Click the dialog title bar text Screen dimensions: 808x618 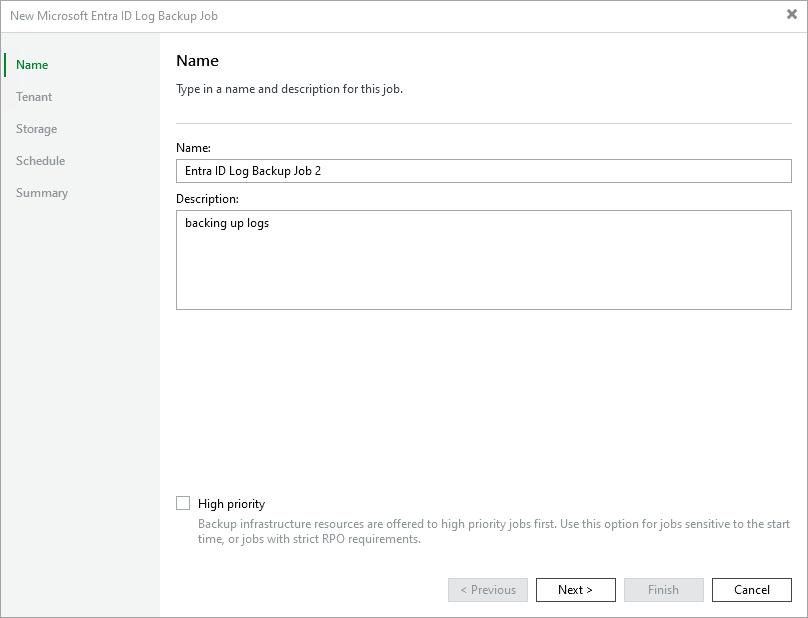click(114, 16)
